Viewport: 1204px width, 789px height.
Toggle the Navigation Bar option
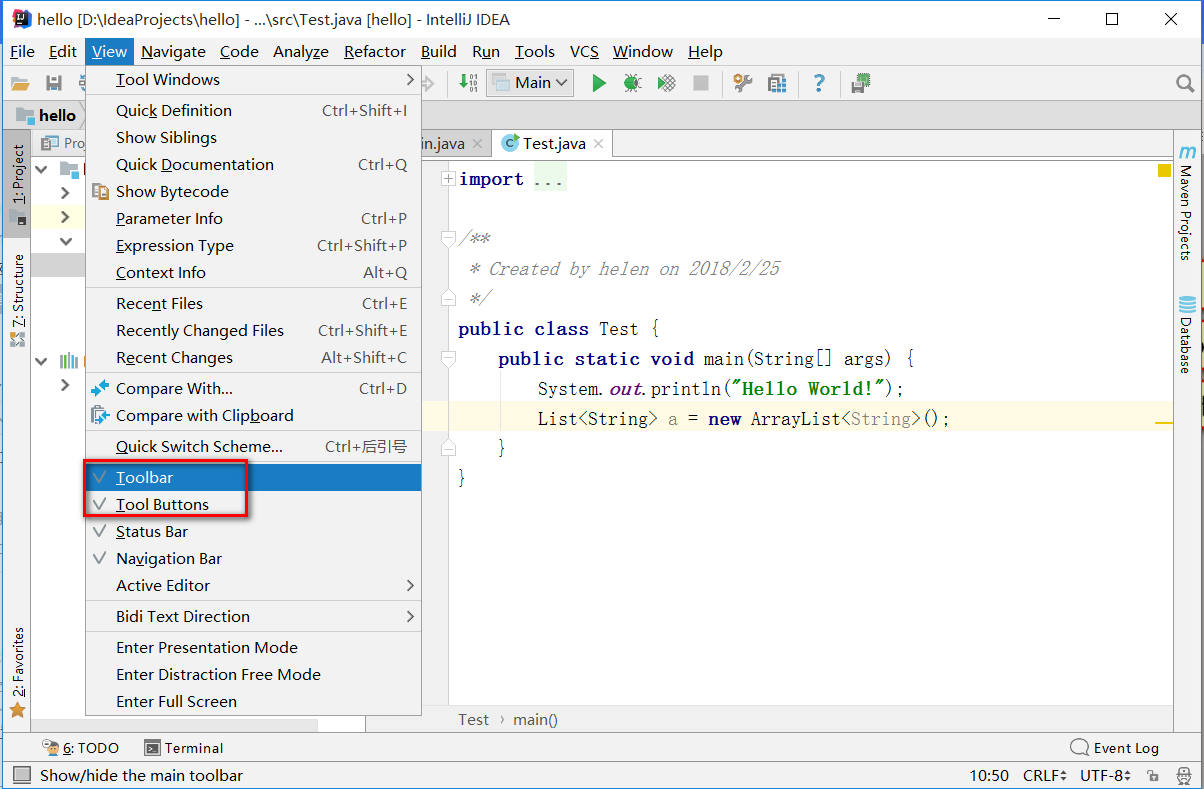[x=253, y=558]
